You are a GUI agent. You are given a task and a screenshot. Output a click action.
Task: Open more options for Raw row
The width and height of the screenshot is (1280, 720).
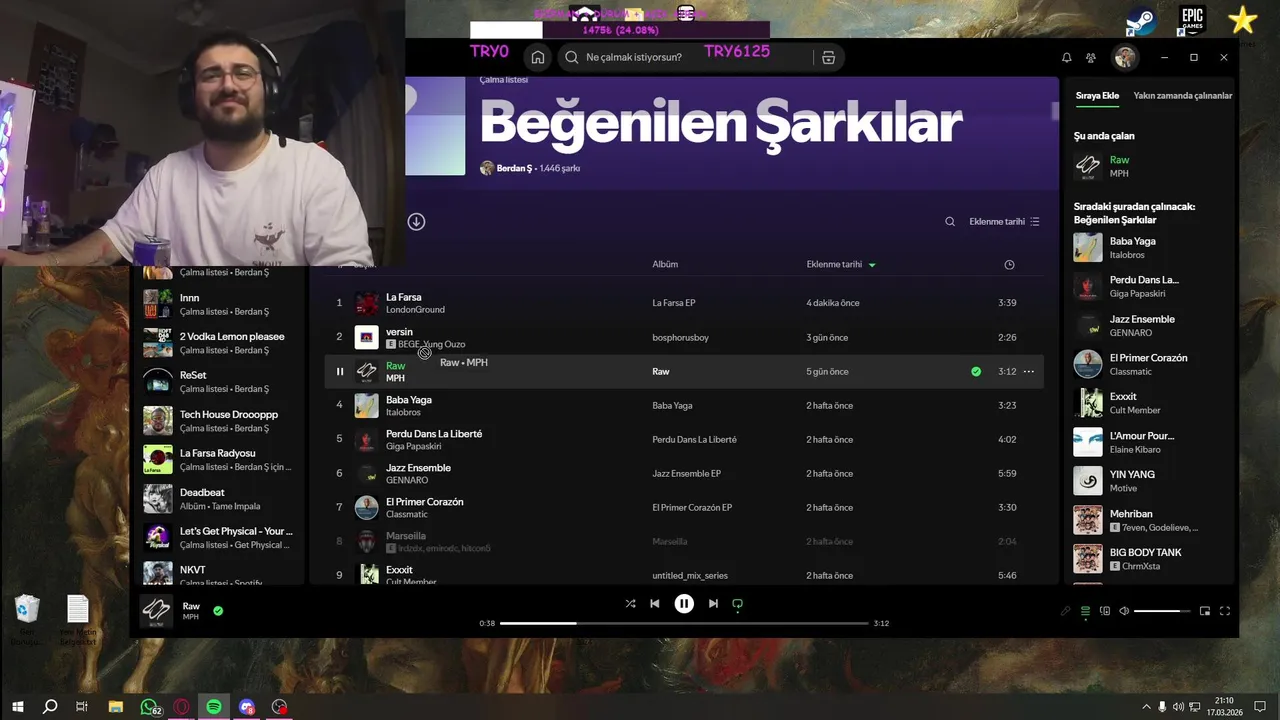(1028, 372)
